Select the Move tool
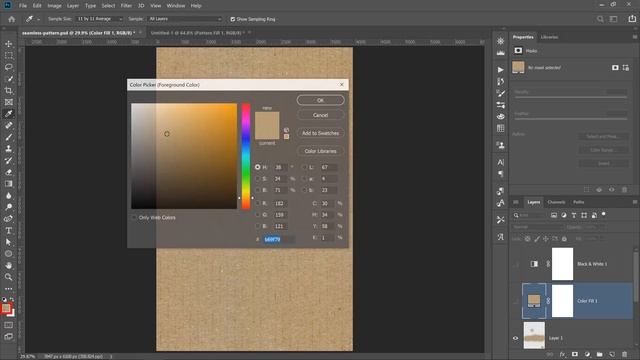 point(9,44)
